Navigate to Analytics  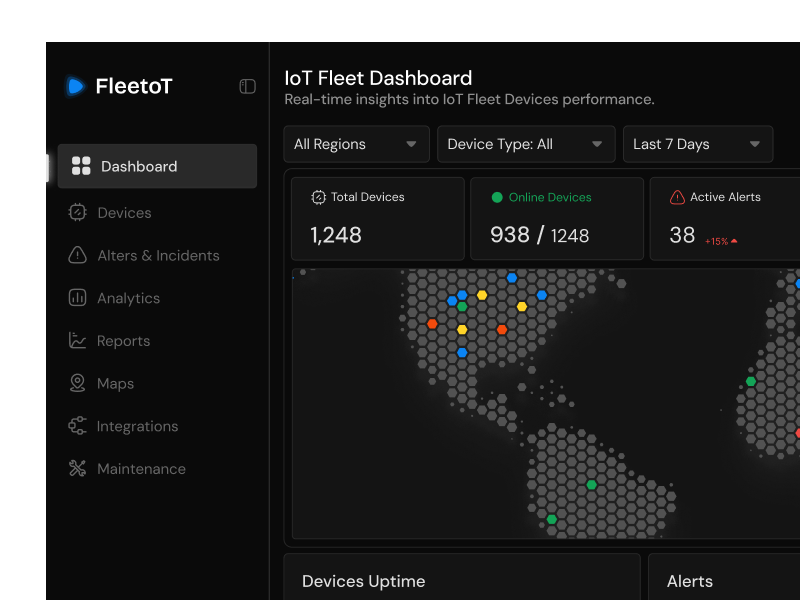pyautogui.click(x=128, y=298)
